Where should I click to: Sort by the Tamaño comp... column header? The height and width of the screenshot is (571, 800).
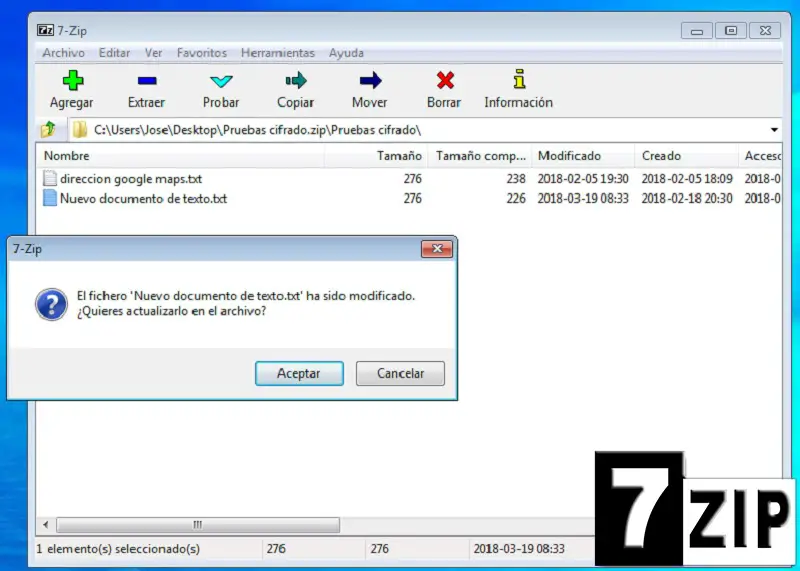pos(480,156)
